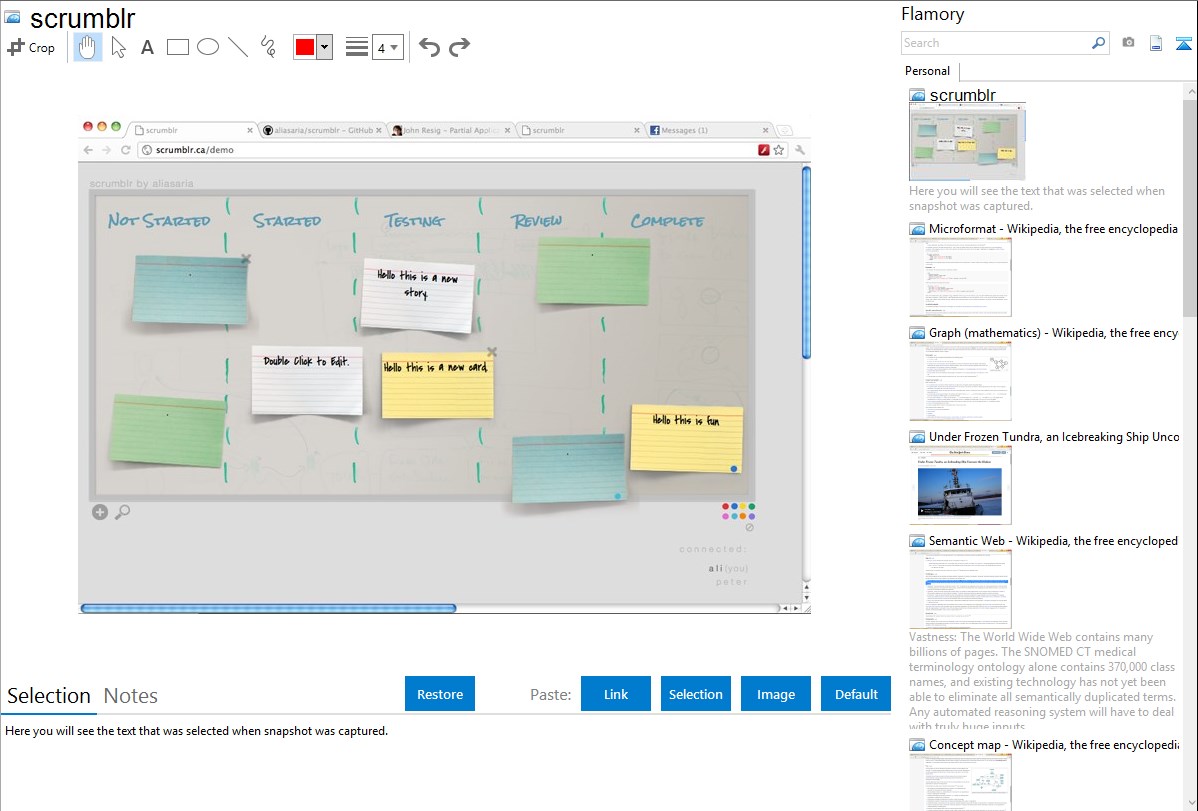Click the Paste Link button

[616, 694]
